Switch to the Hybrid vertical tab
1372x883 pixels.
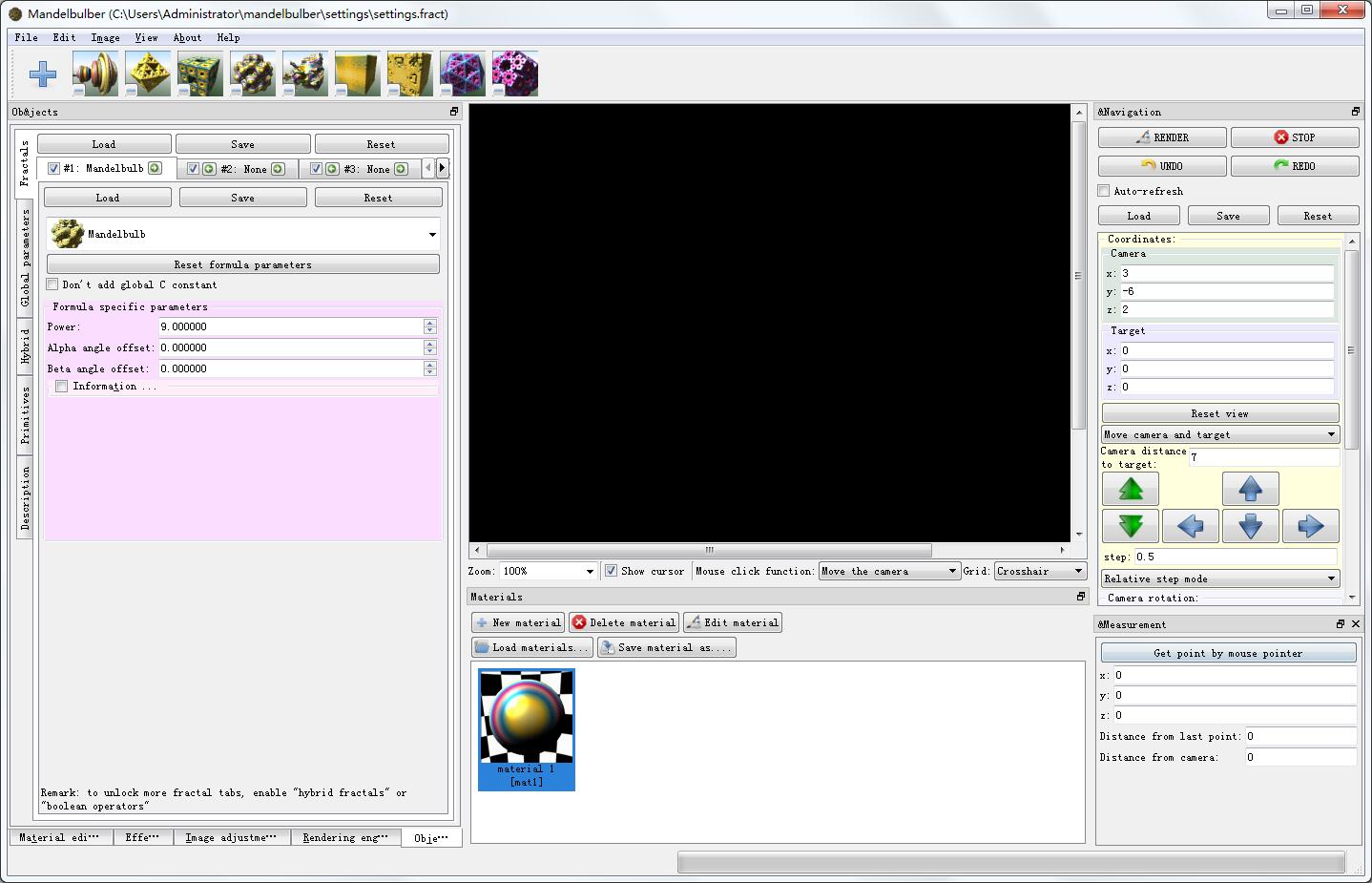click(26, 346)
